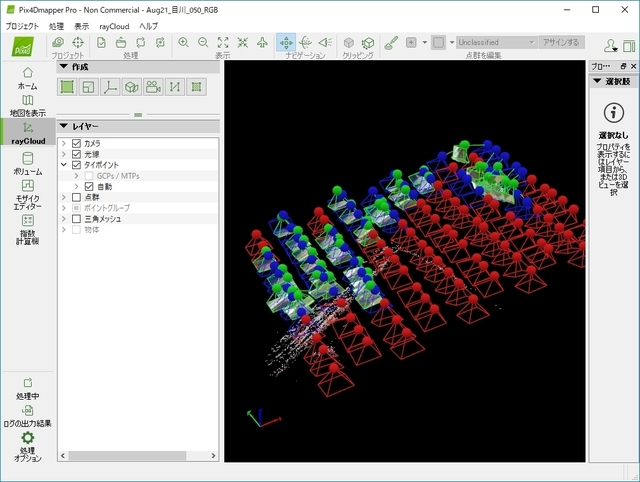The width and height of the screenshot is (640, 482).
Task: Open the map view (地図を表示)
Action: (27, 105)
